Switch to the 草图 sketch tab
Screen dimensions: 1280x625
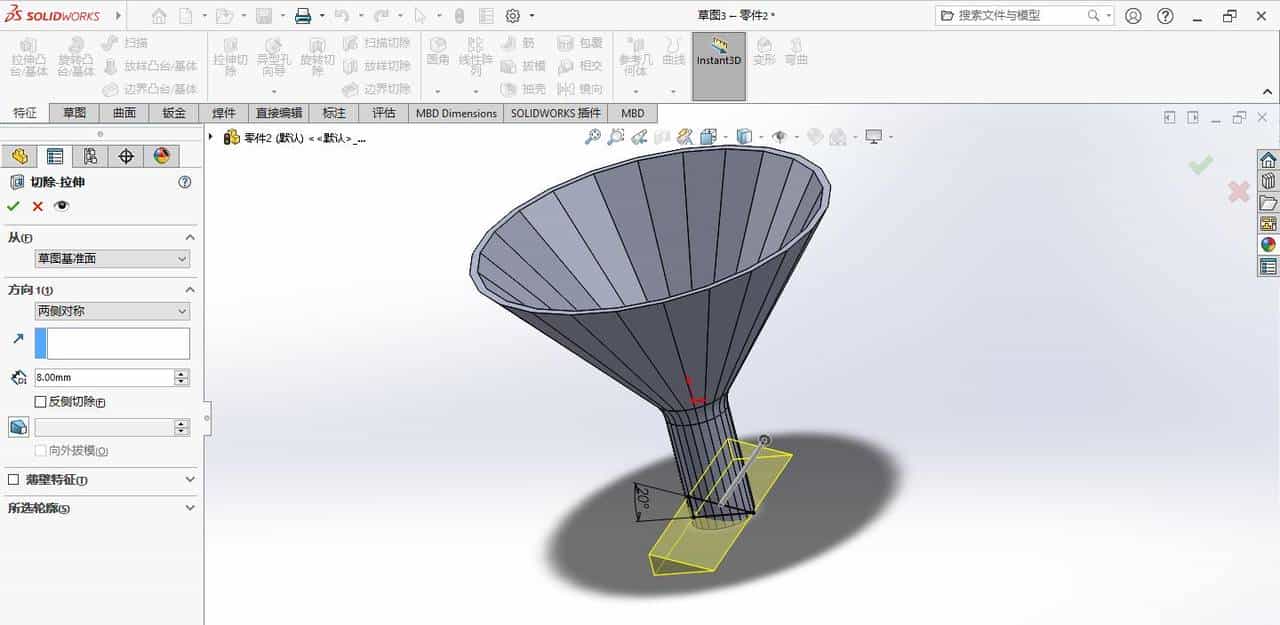(74, 113)
